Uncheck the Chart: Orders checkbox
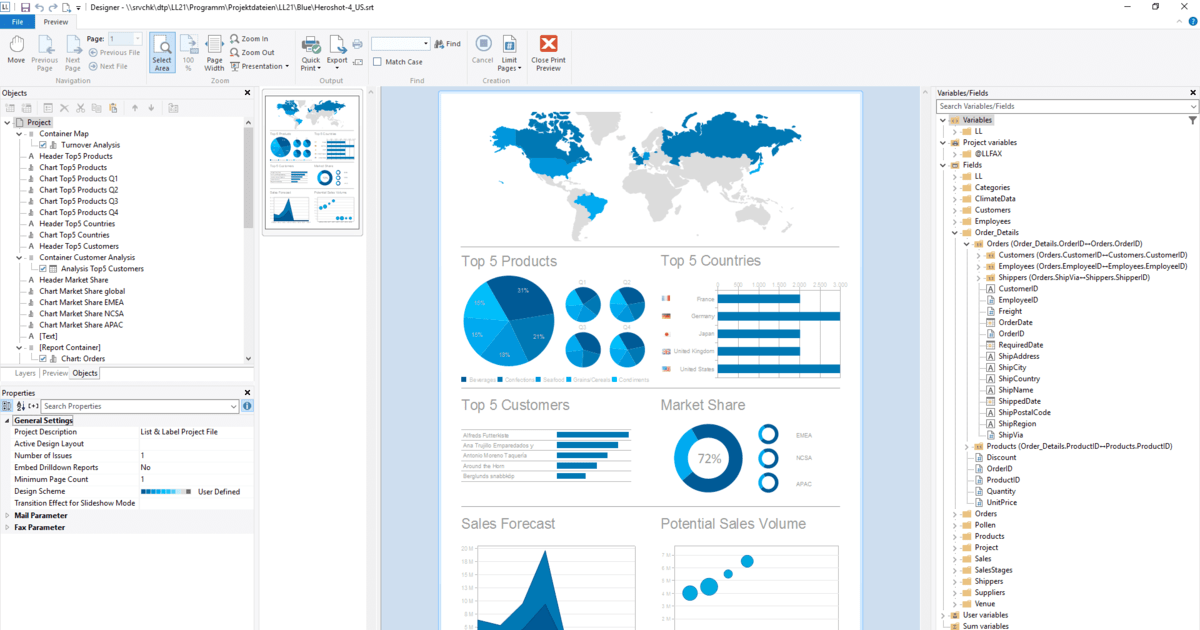 click(42, 359)
